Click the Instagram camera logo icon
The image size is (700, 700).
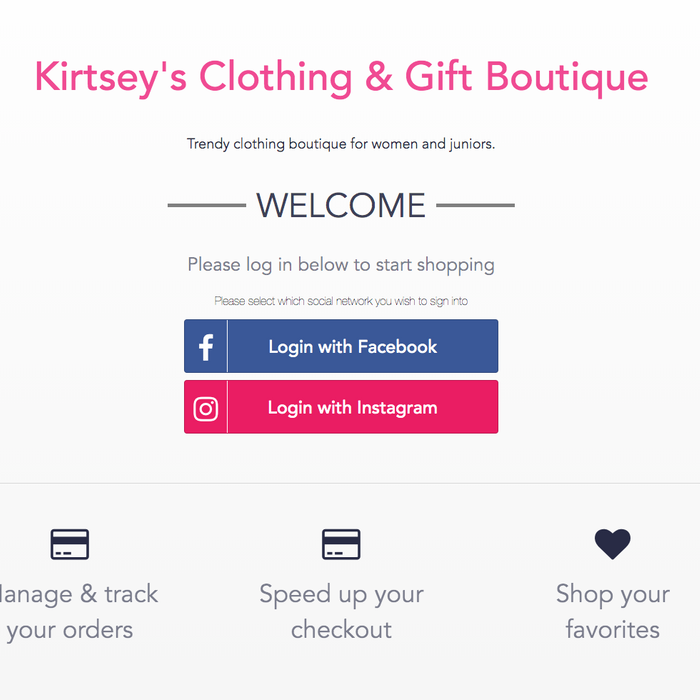206,408
